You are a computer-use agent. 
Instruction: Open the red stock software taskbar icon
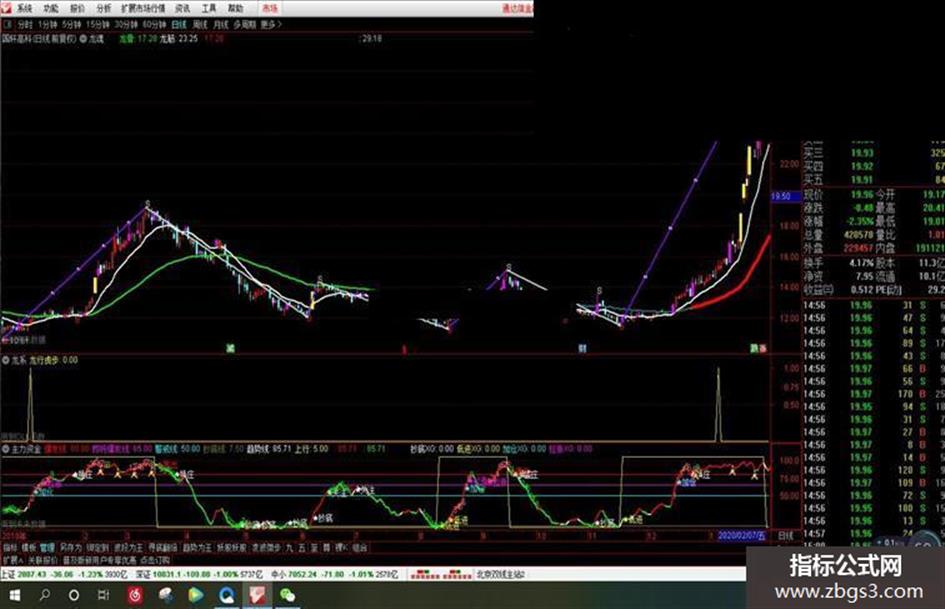[257, 595]
